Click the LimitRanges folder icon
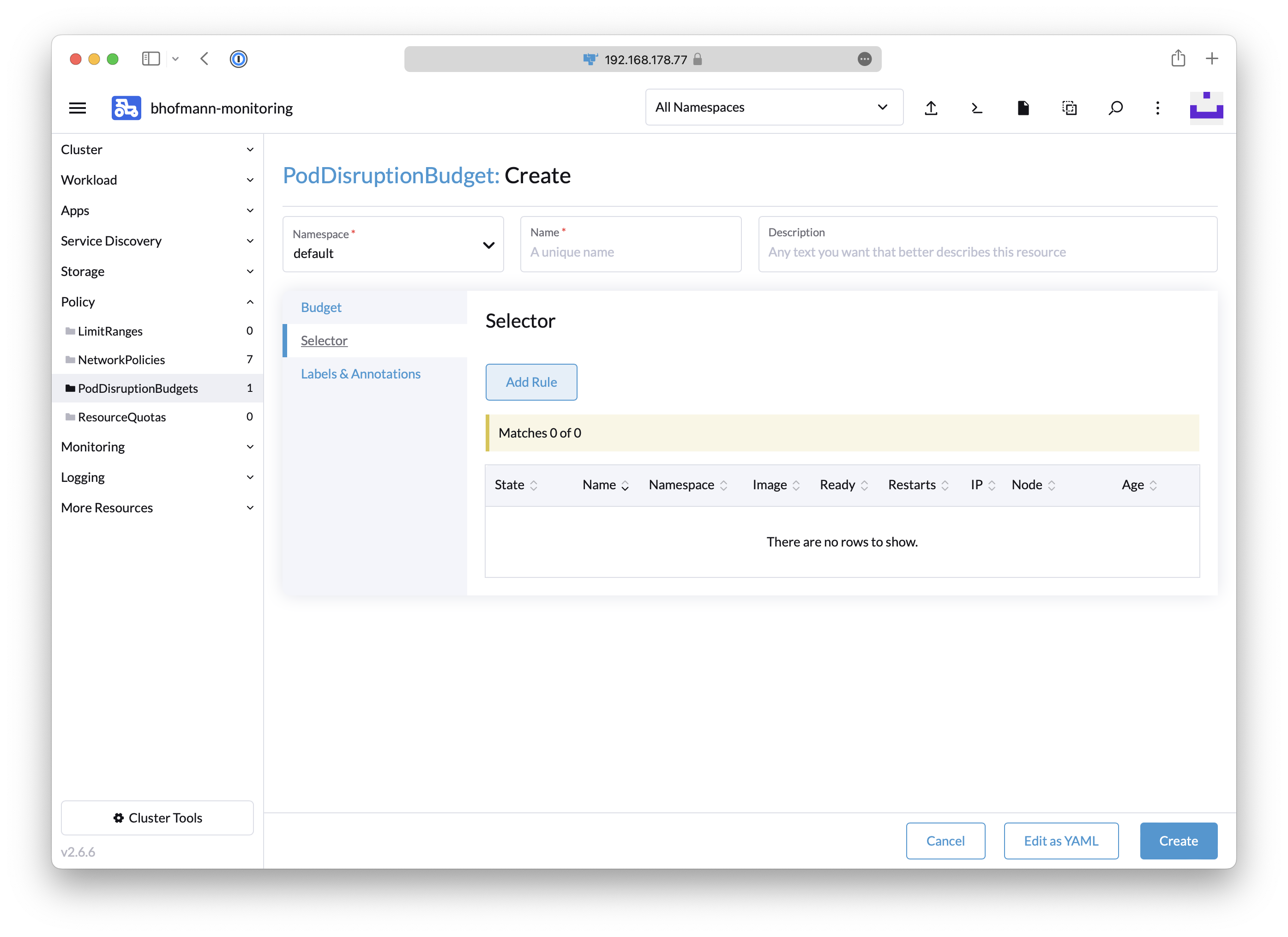1288x937 pixels. [71, 331]
